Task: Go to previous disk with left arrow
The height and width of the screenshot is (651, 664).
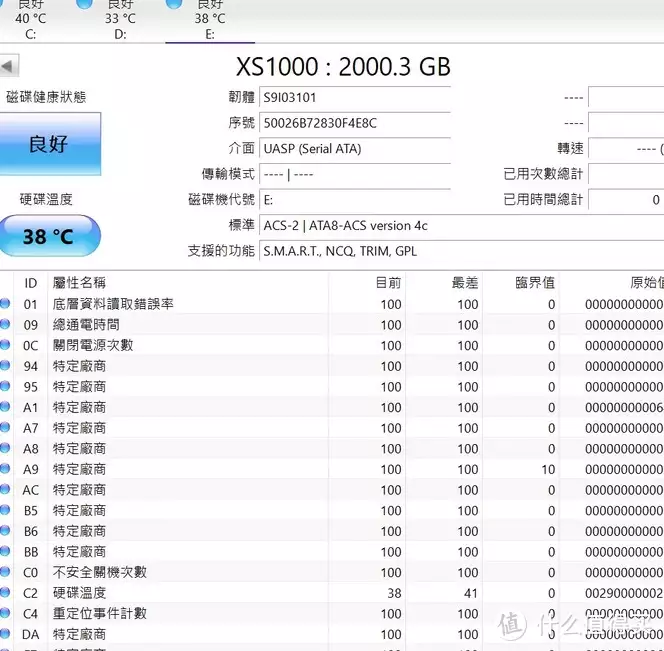Action: 8,66
